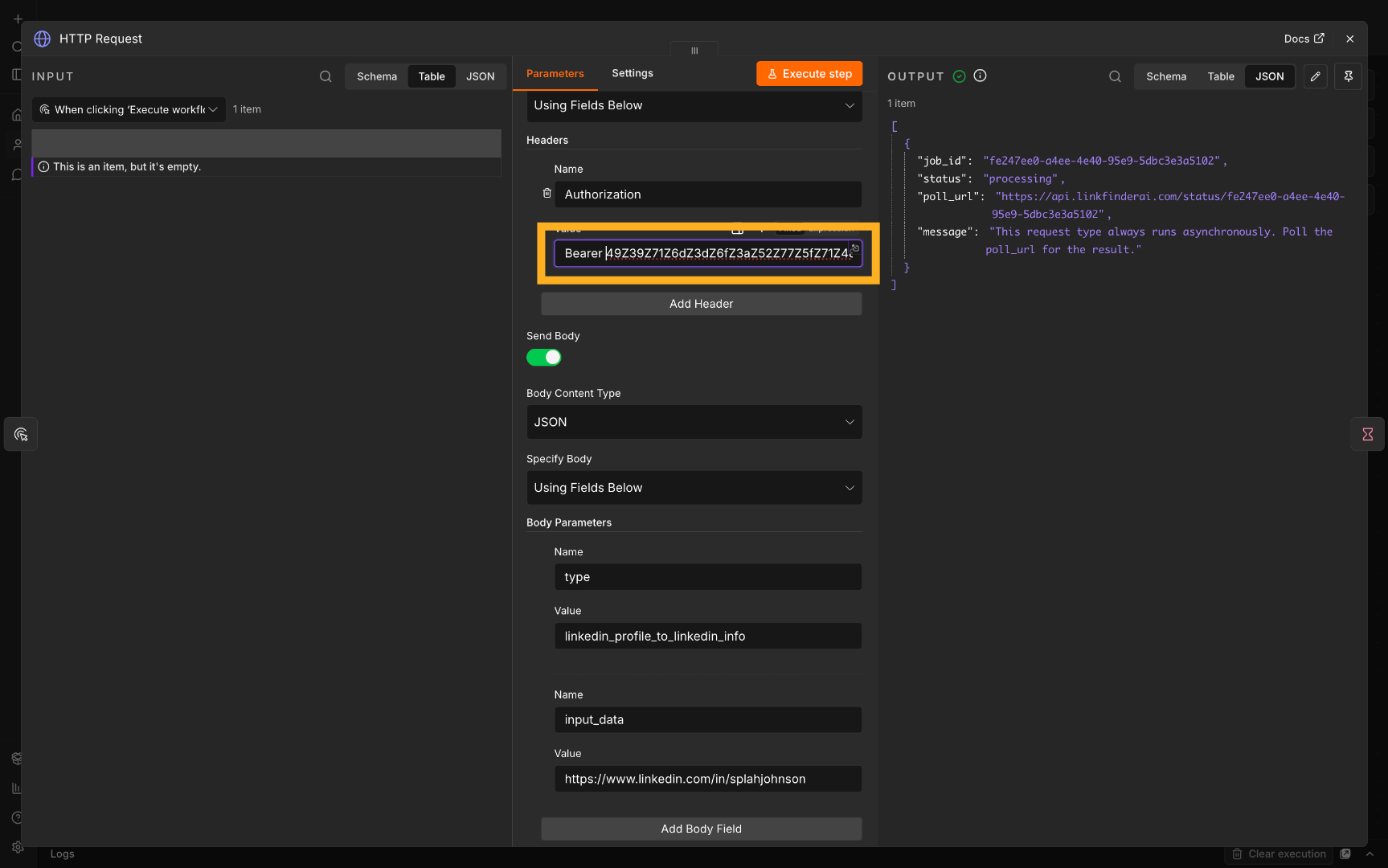Click the green execution success check icon
The height and width of the screenshot is (868, 1388).
coord(959,76)
